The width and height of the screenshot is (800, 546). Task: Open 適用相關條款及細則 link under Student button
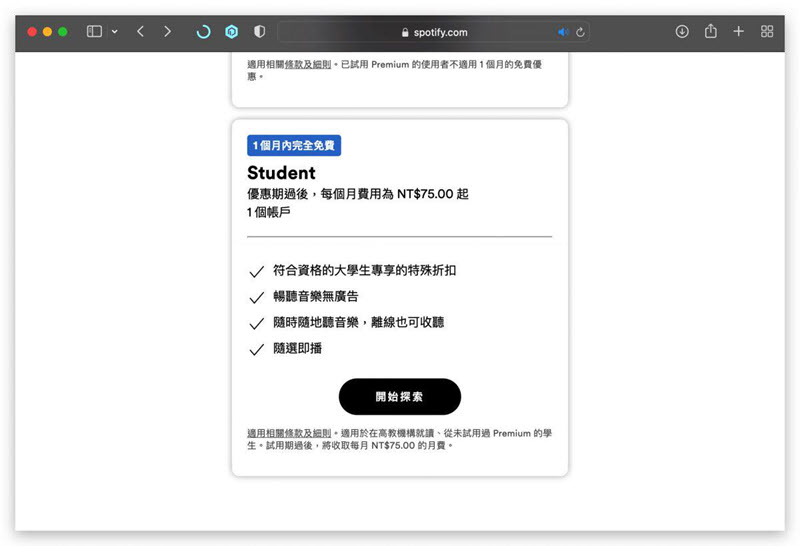[289, 433]
